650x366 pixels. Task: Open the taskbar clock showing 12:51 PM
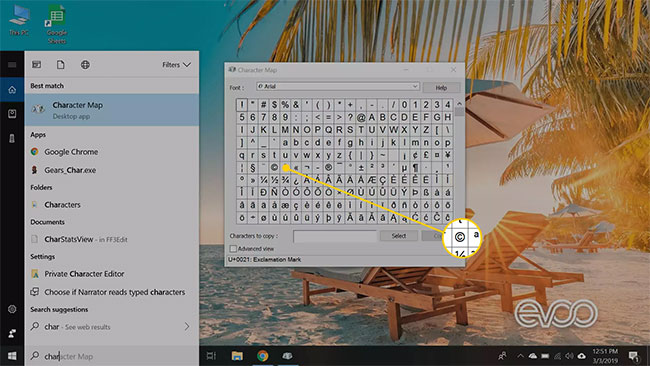tap(605, 356)
